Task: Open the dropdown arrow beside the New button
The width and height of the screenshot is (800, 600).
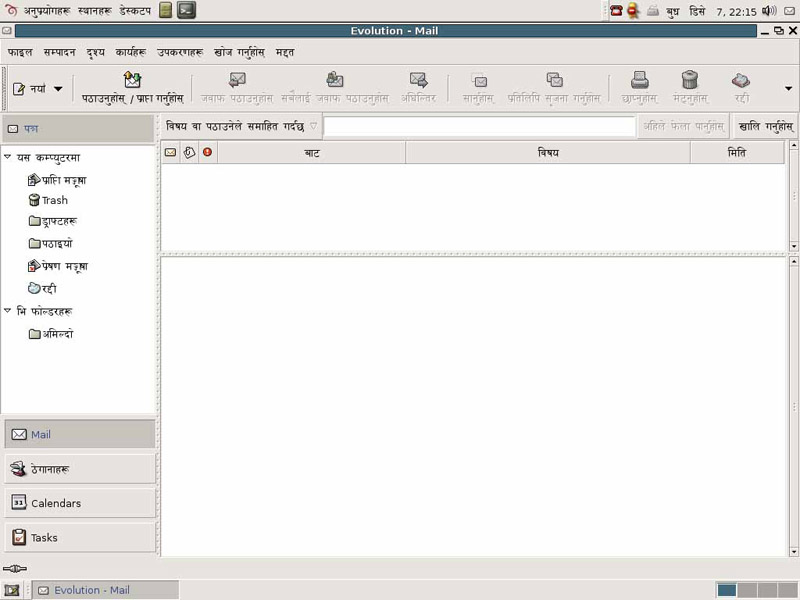Action: (x=58, y=89)
